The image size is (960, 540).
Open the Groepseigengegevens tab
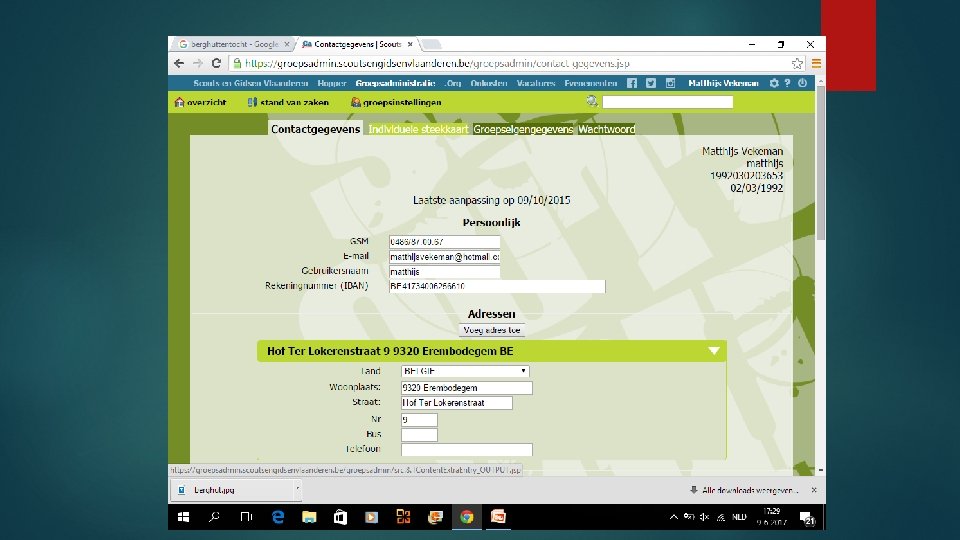[523, 129]
